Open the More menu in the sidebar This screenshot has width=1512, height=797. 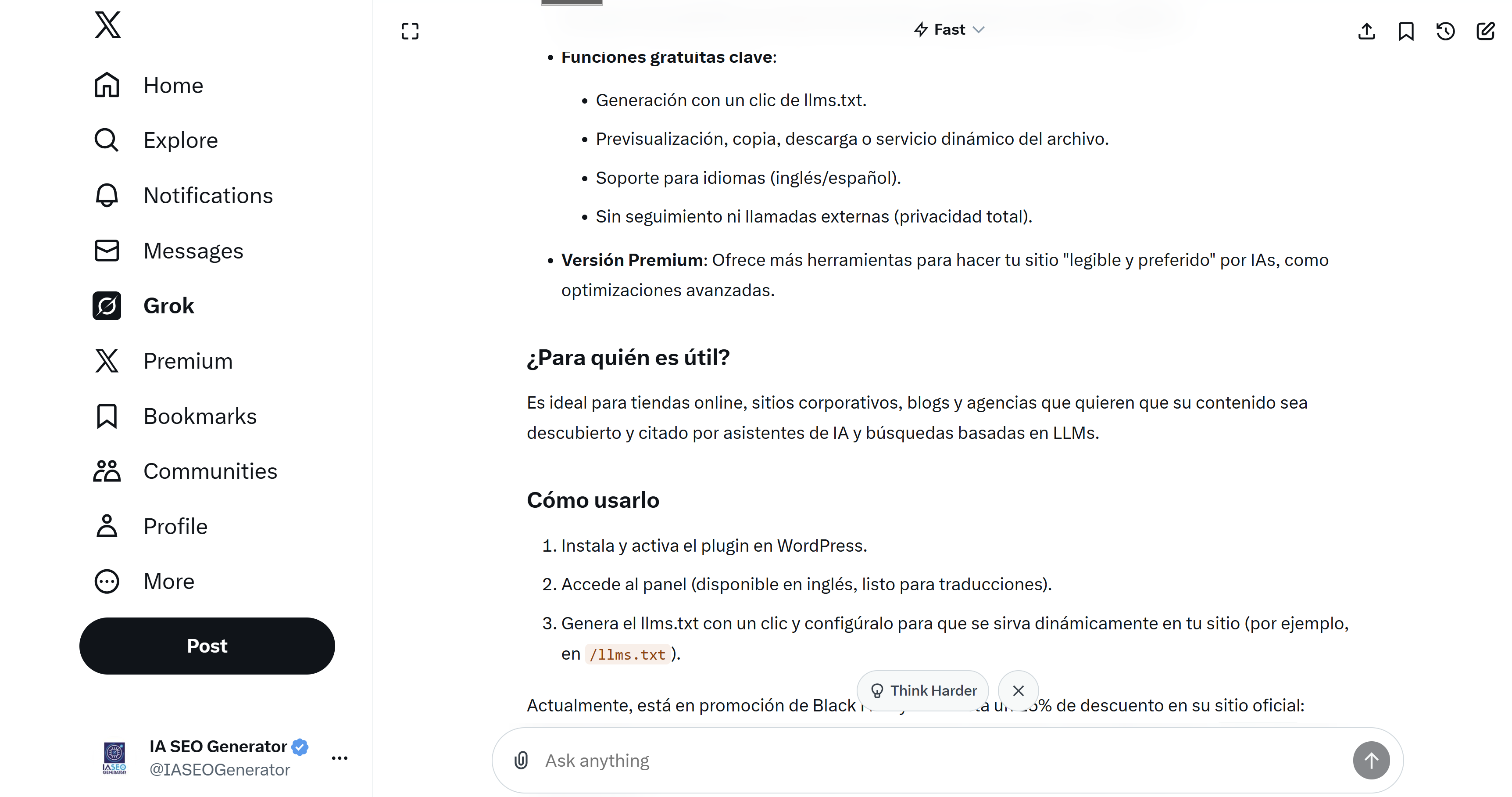click(x=168, y=582)
